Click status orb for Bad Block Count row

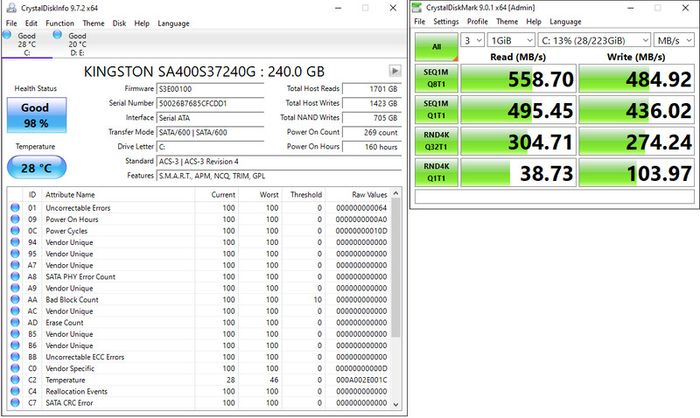pyautogui.click(x=15, y=300)
